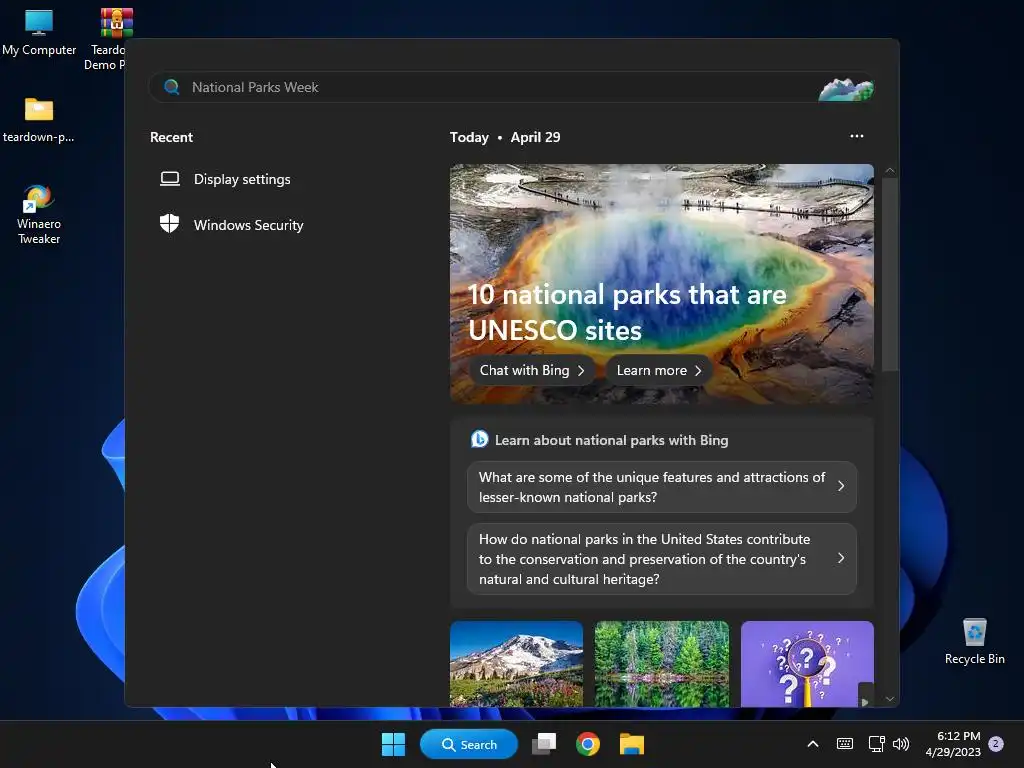Image resolution: width=1024 pixels, height=768 pixels.
Task: Click the Windows Security shield icon
Action: tap(169, 223)
